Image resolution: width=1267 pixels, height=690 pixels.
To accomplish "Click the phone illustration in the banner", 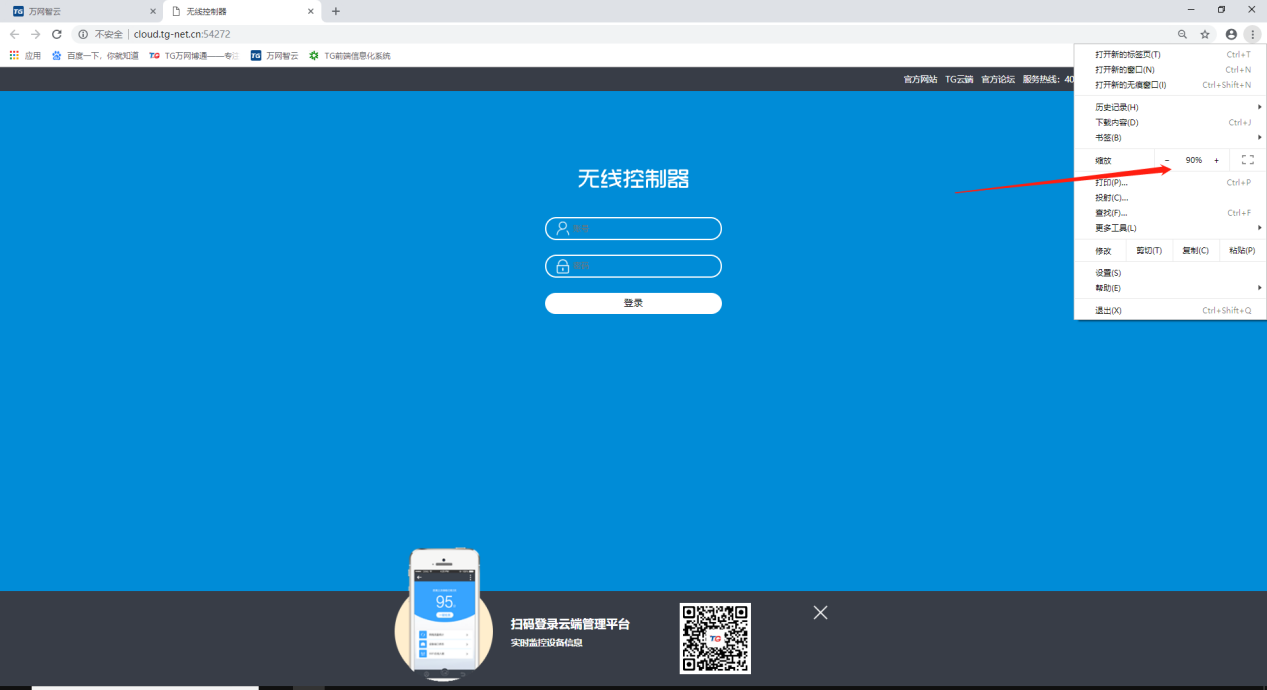I will point(444,612).
